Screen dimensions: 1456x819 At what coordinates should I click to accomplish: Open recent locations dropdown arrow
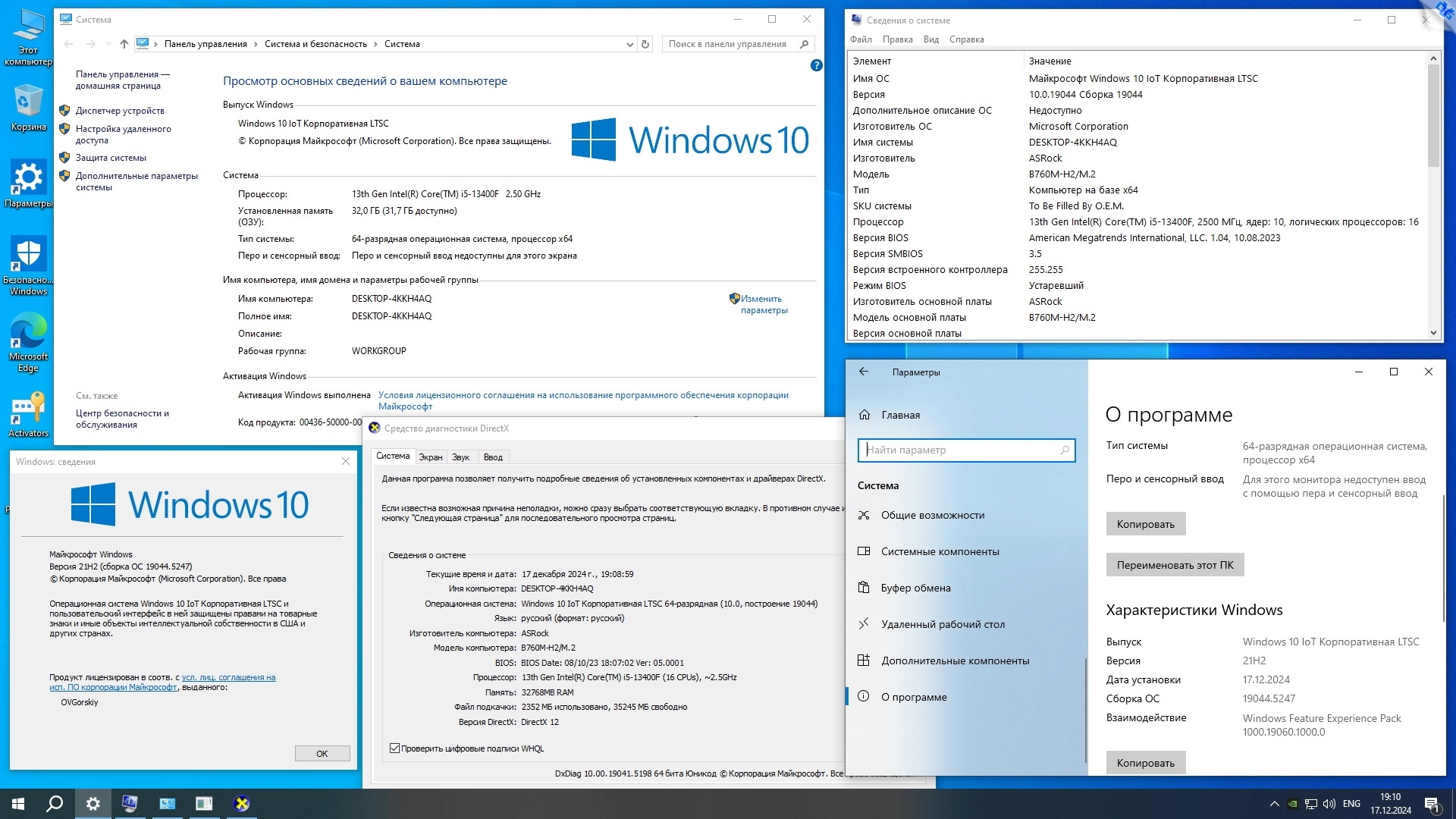coord(108,44)
